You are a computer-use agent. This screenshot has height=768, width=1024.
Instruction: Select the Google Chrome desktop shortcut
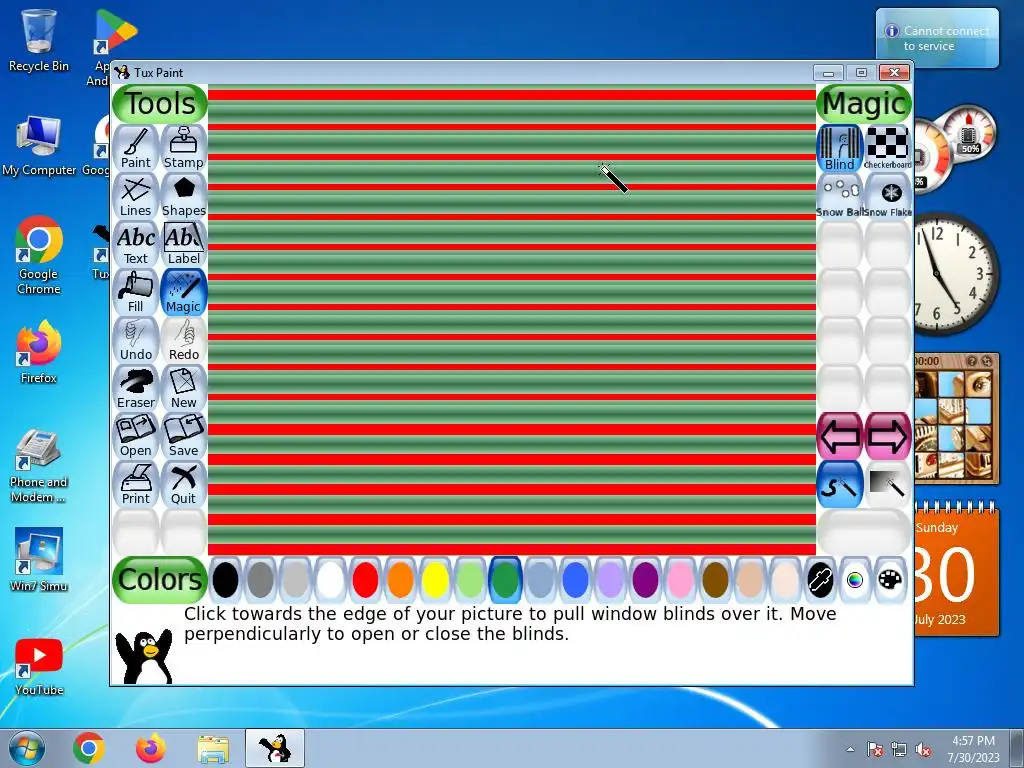pos(39,255)
